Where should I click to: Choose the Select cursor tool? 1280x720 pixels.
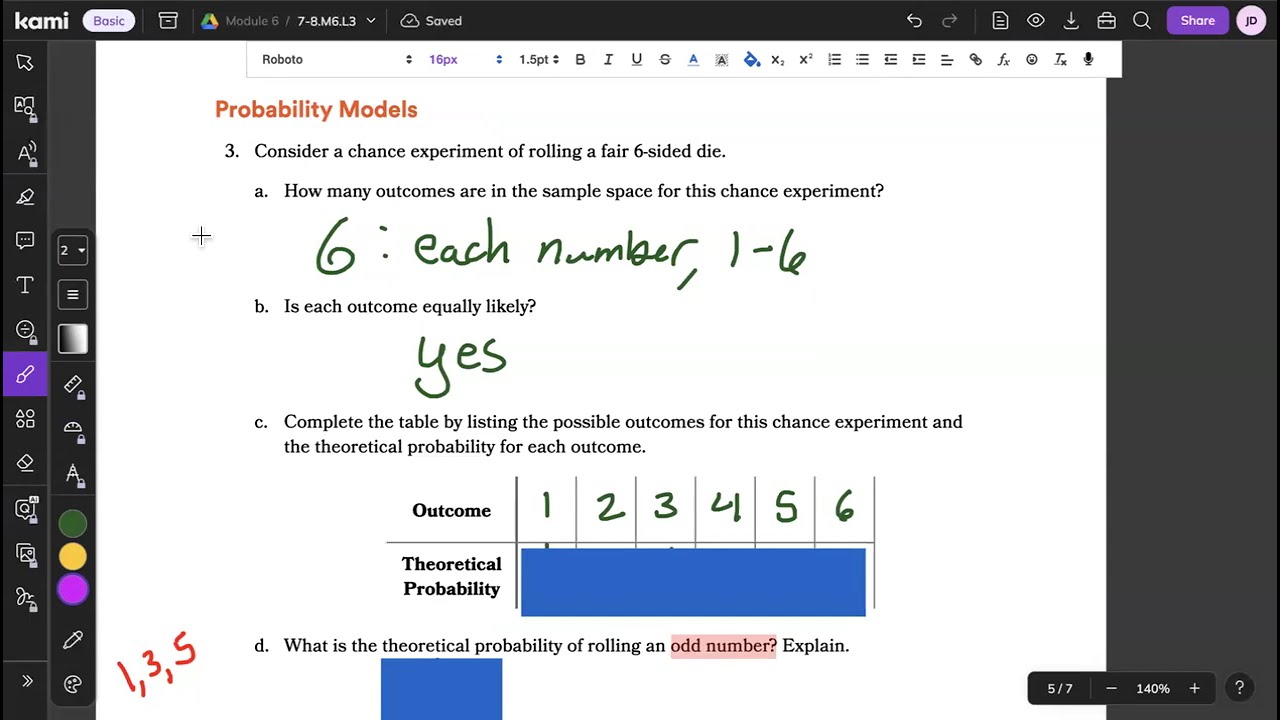click(x=25, y=62)
